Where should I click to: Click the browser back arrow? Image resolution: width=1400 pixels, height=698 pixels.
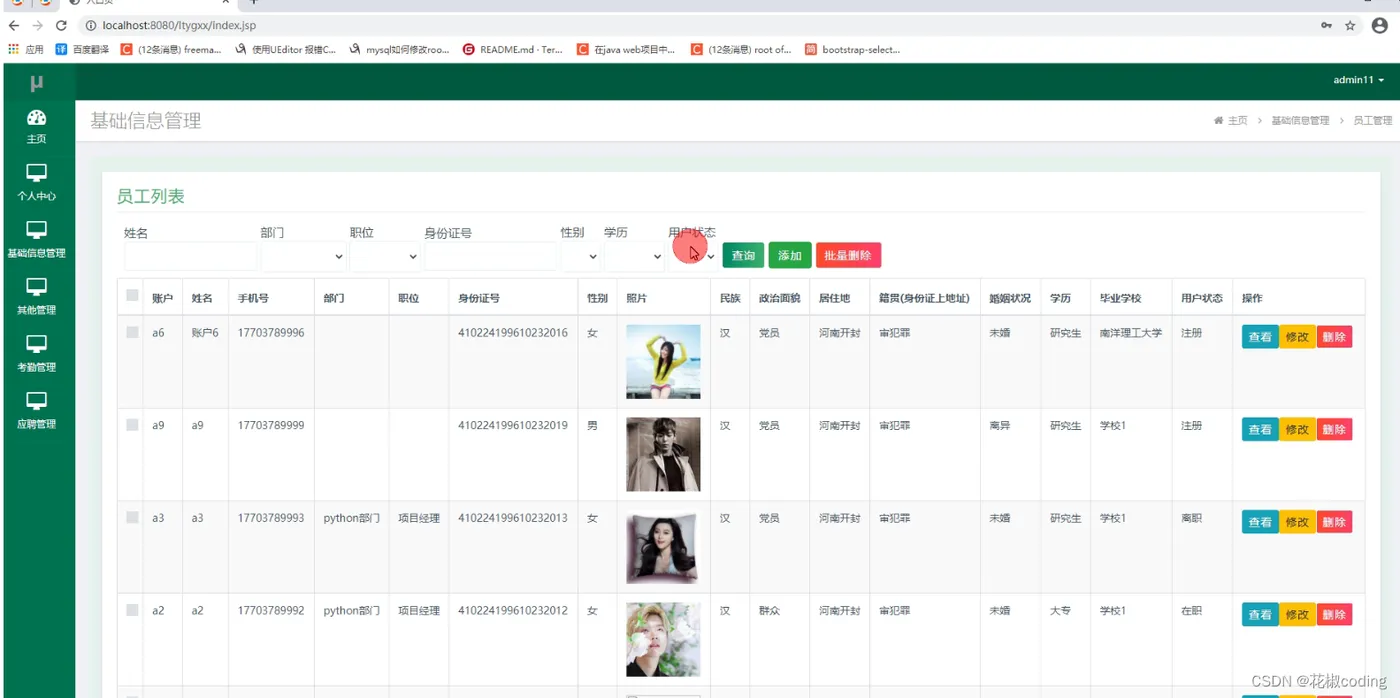pos(14,25)
